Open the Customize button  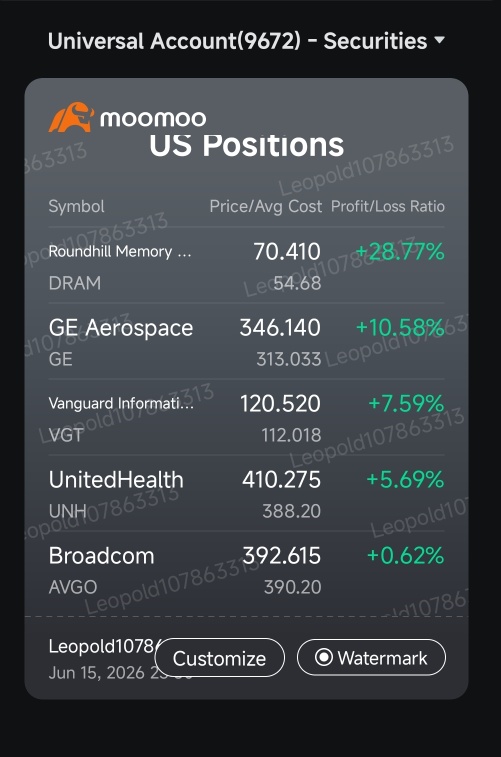(x=220, y=658)
